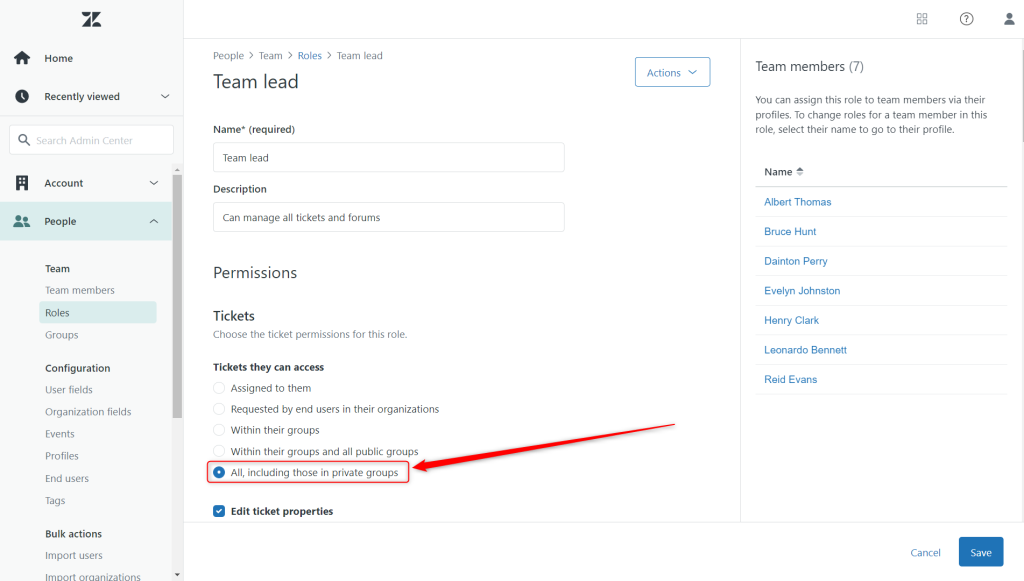Screen dimensions: 1024x581
Task: Save the Team lead role
Action: pos(980,551)
